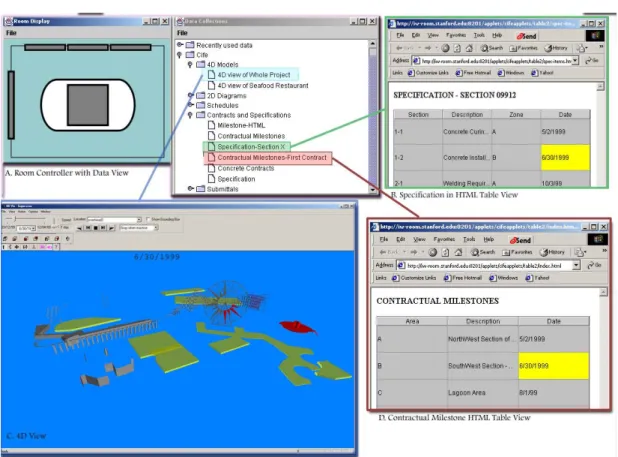Click Go arrow in Milestones browser
Image resolution: width=618 pixels, height=457 pixels.
click(x=594, y=265)
